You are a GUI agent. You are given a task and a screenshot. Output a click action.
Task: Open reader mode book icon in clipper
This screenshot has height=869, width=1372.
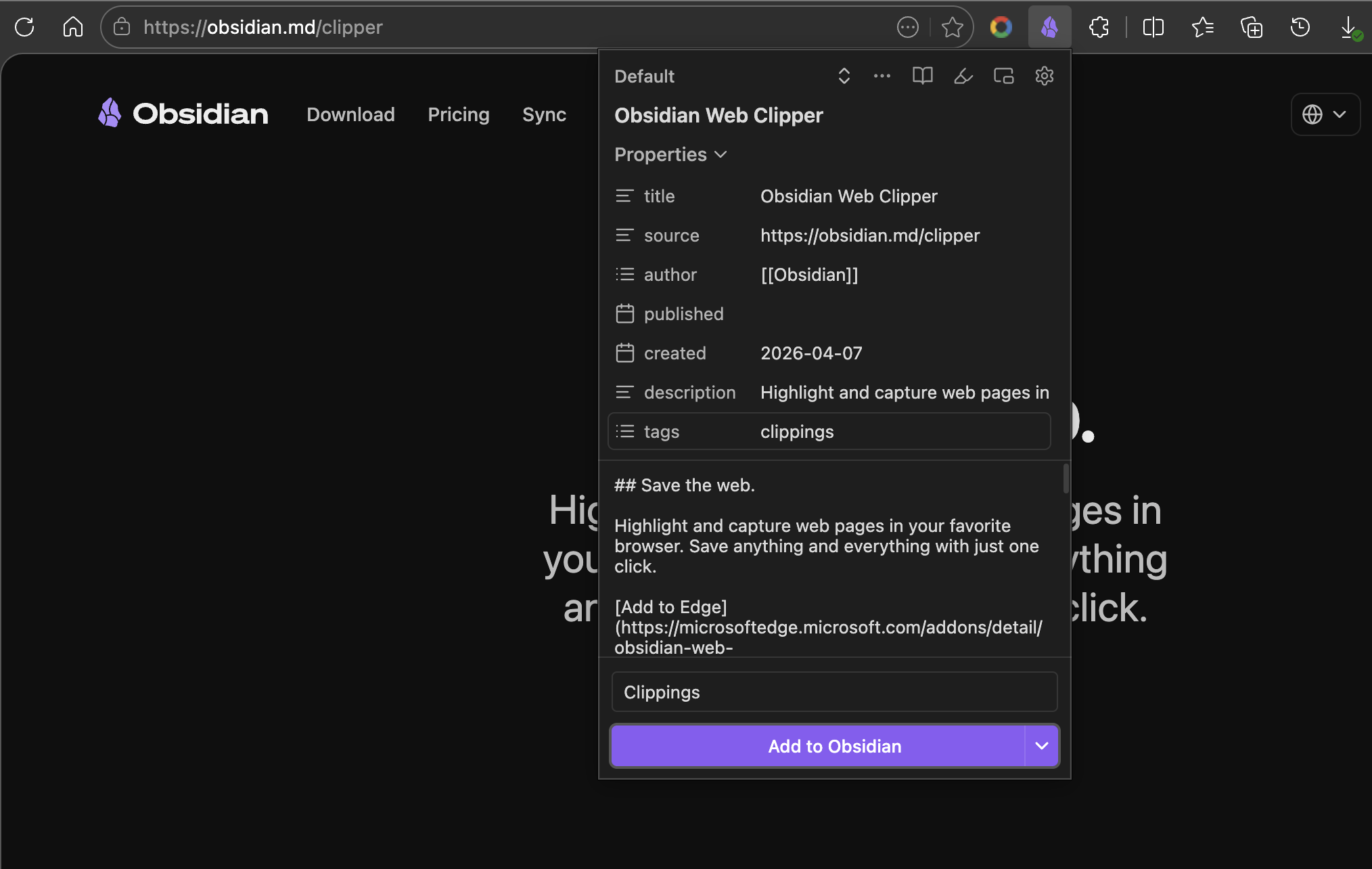click(x=922, y=76)
